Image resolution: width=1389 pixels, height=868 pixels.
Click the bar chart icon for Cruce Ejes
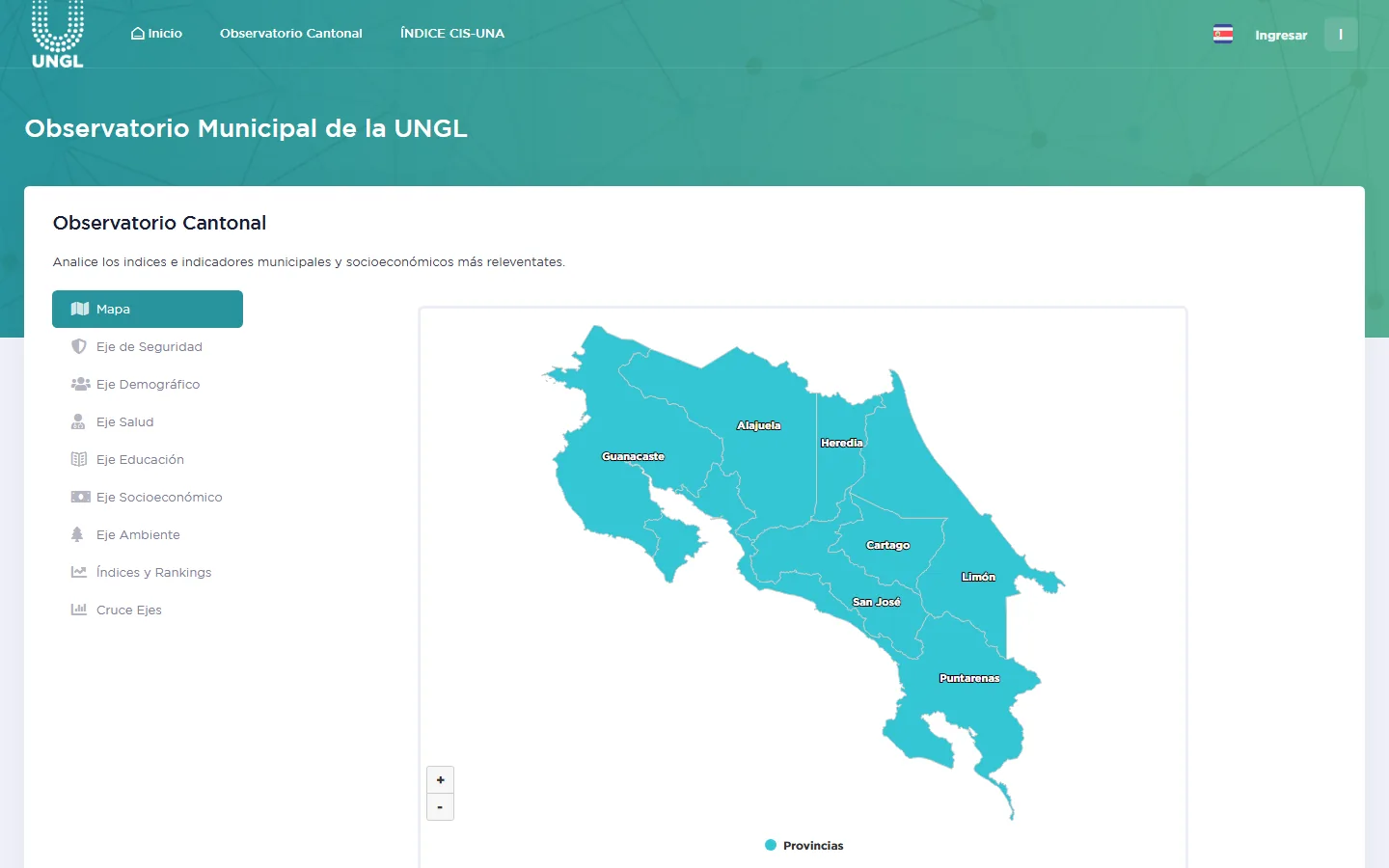click(x=79, y=610)
